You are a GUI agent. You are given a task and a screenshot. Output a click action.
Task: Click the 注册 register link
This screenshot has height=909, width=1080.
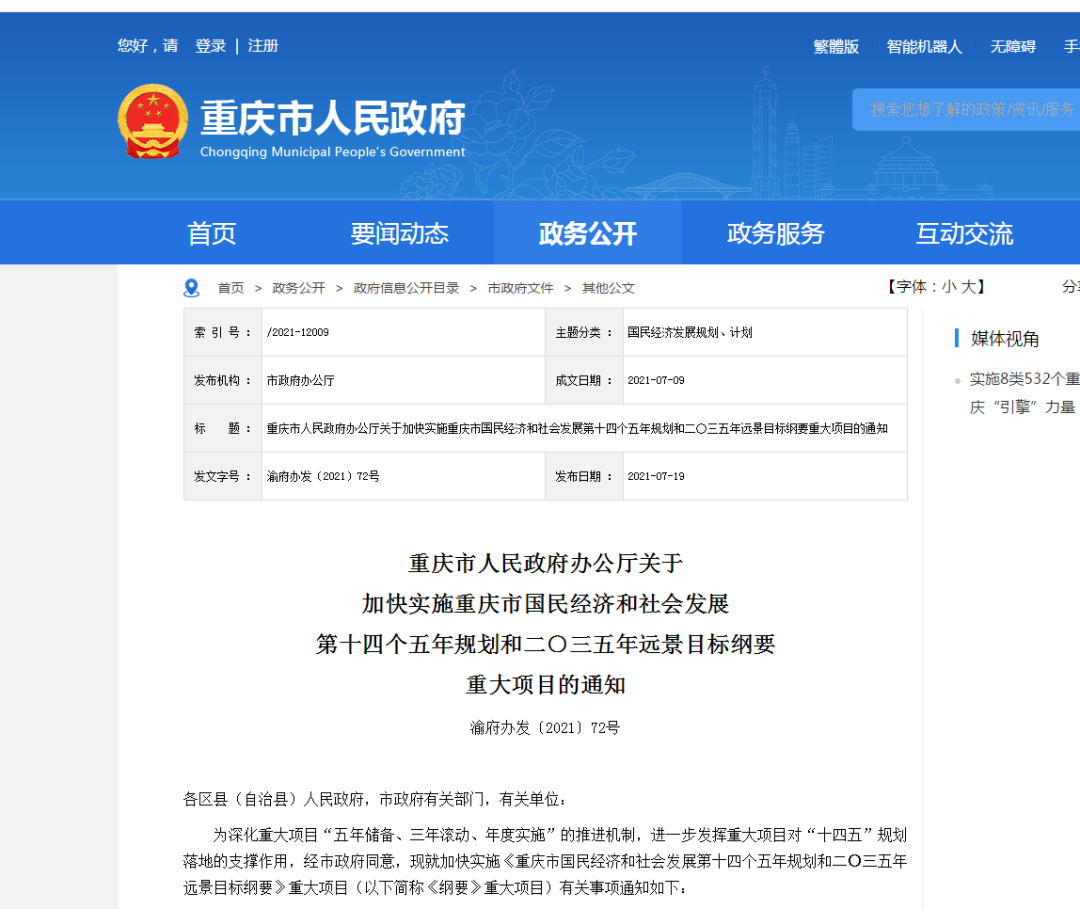pyautogui.click(x=263, y=46)
